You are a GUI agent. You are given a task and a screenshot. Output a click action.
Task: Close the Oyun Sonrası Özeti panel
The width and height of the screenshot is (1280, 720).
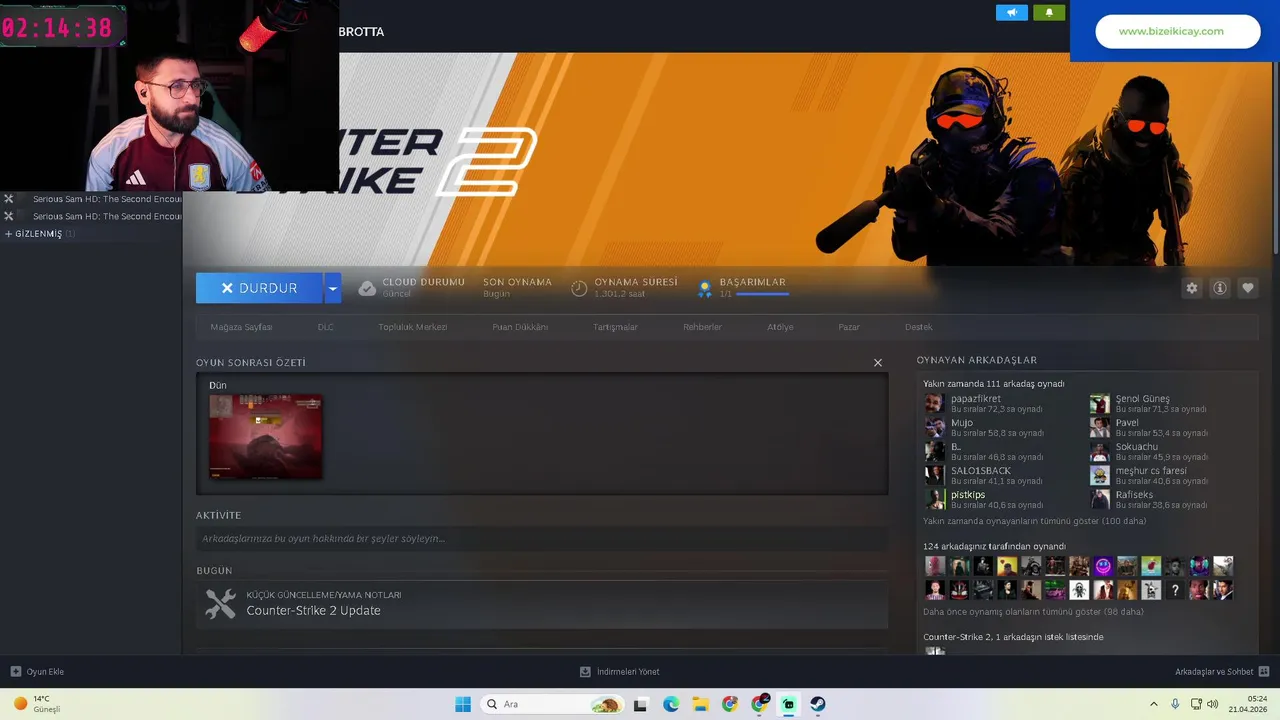878,363
